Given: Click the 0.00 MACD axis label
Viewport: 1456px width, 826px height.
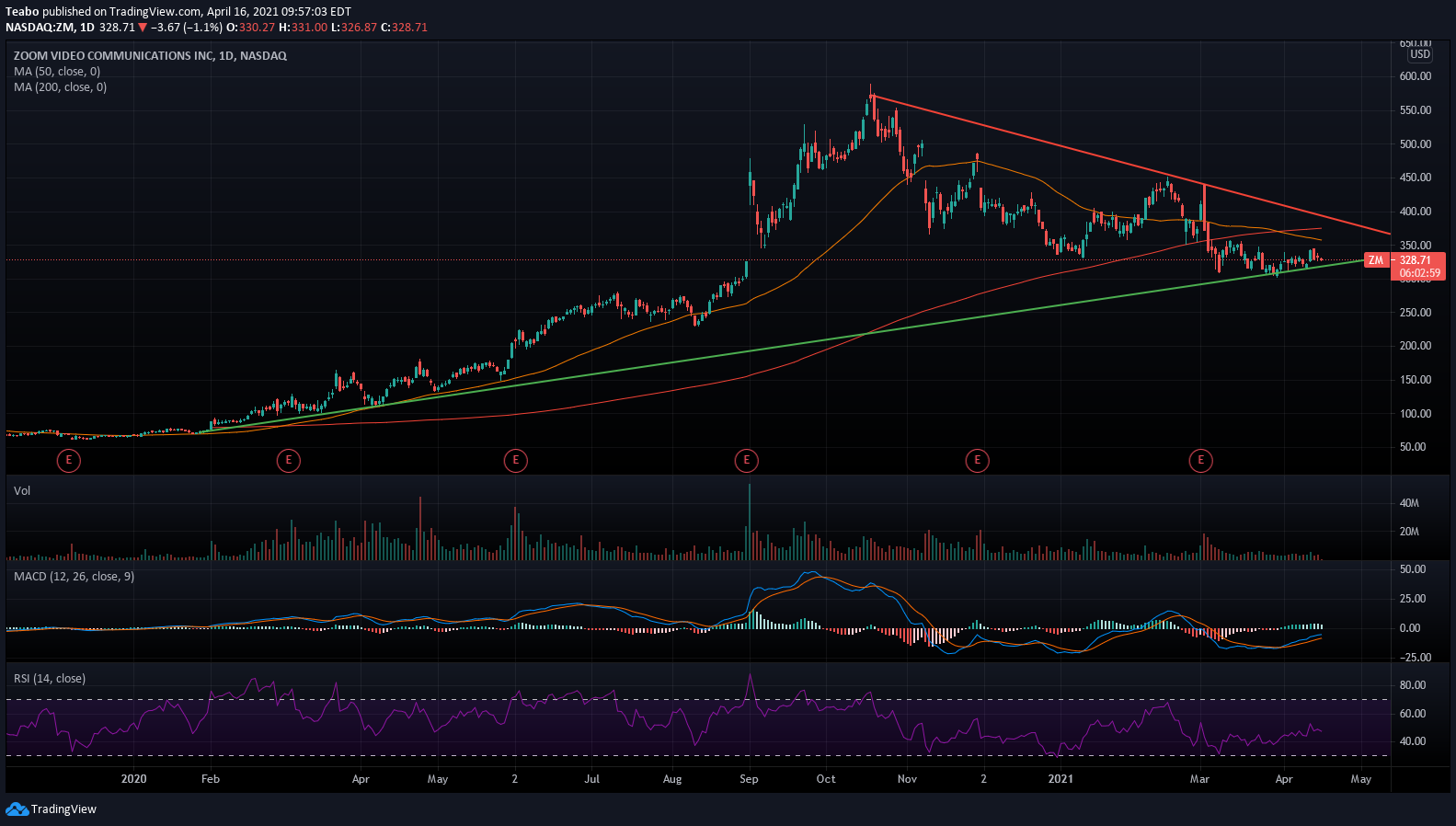Looking at the screenshot, I should click(1410, 628).
